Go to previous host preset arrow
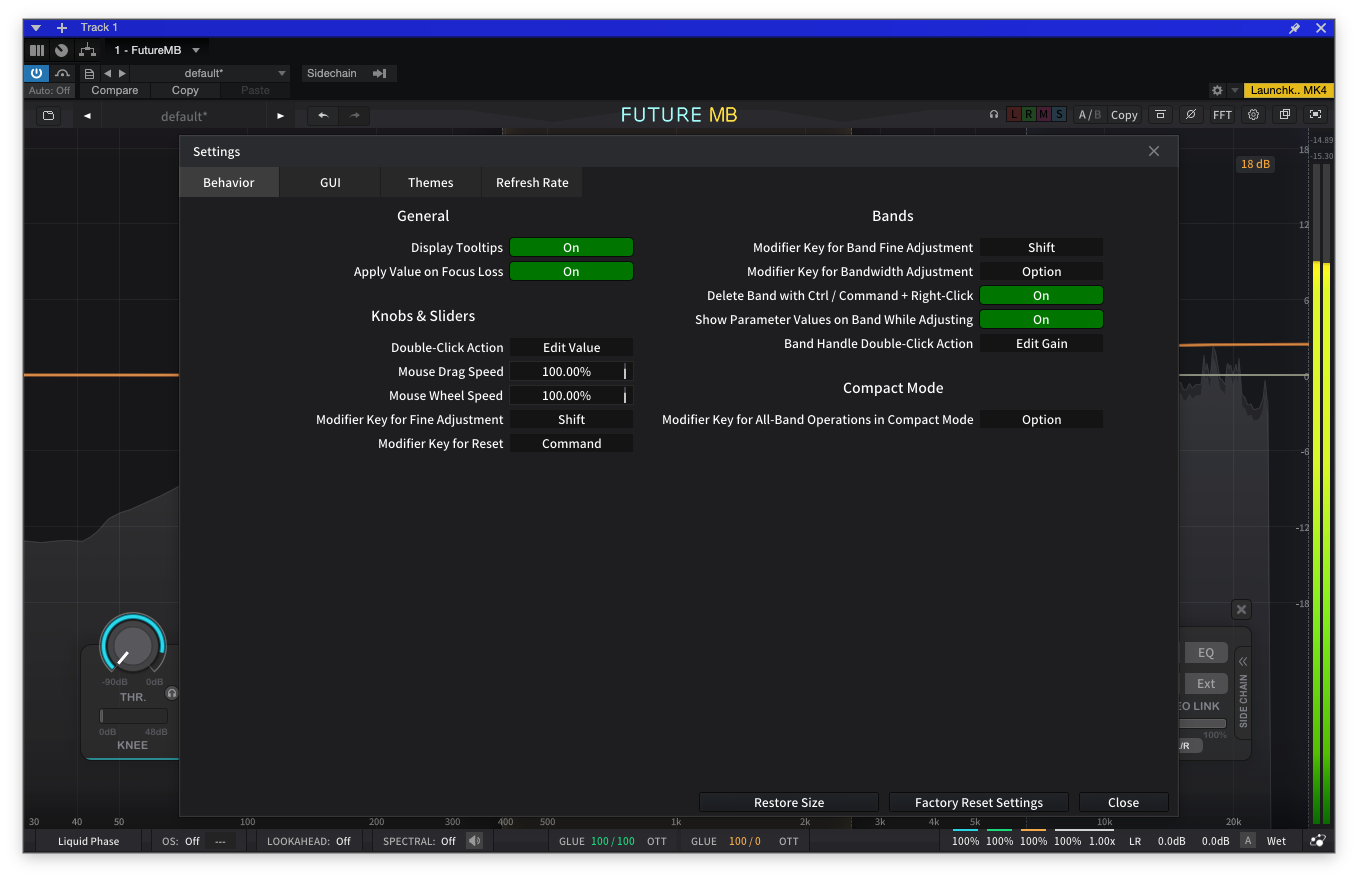Screen dimensions: 1358x880 click(x=108, y=73)
